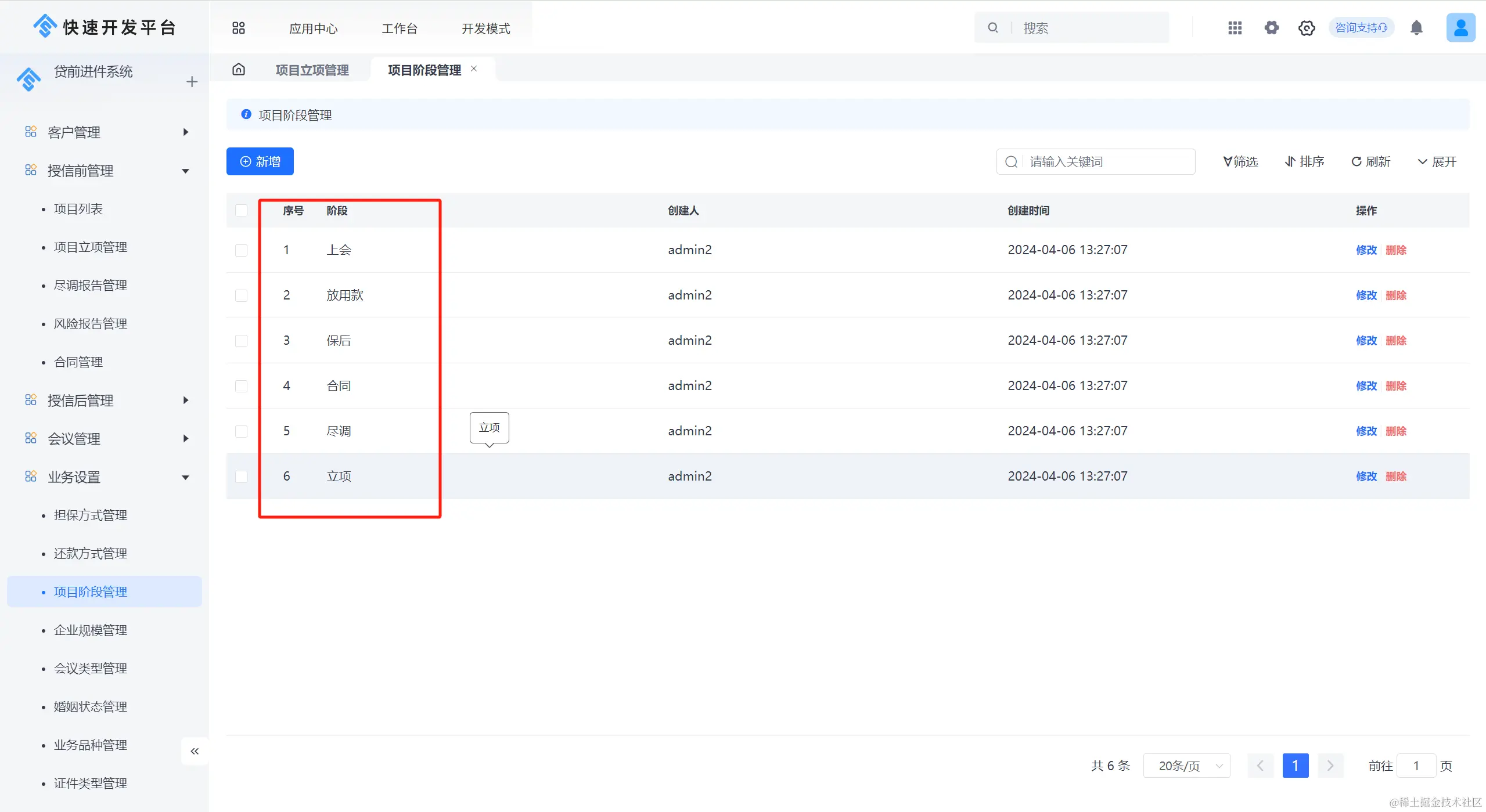1486x812 pixels.
Task: Click the four-squares menu icon in header
Action: [x=239, y=28]
